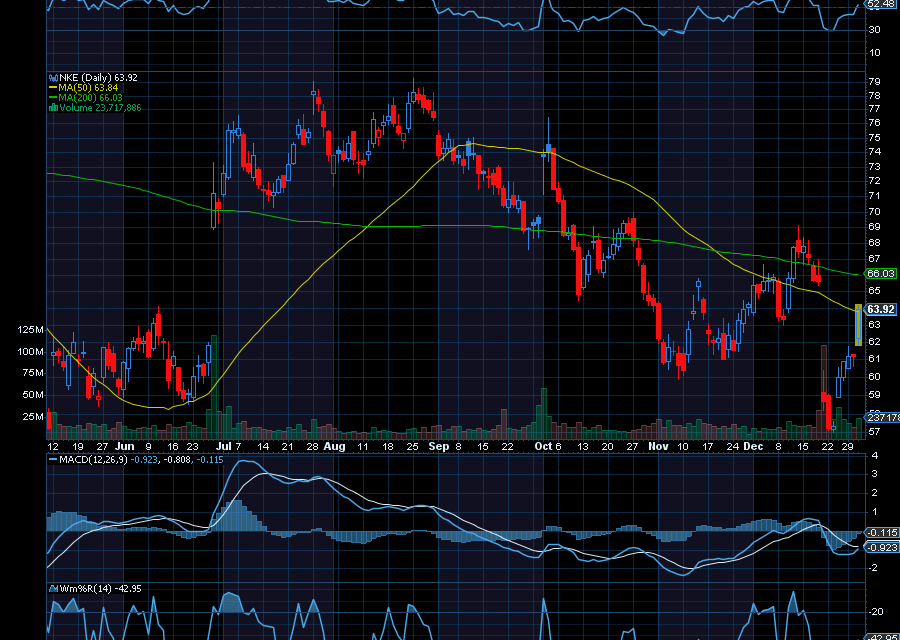Select the Nov label on date axis
900x640 pixels.
pos(657,447)
